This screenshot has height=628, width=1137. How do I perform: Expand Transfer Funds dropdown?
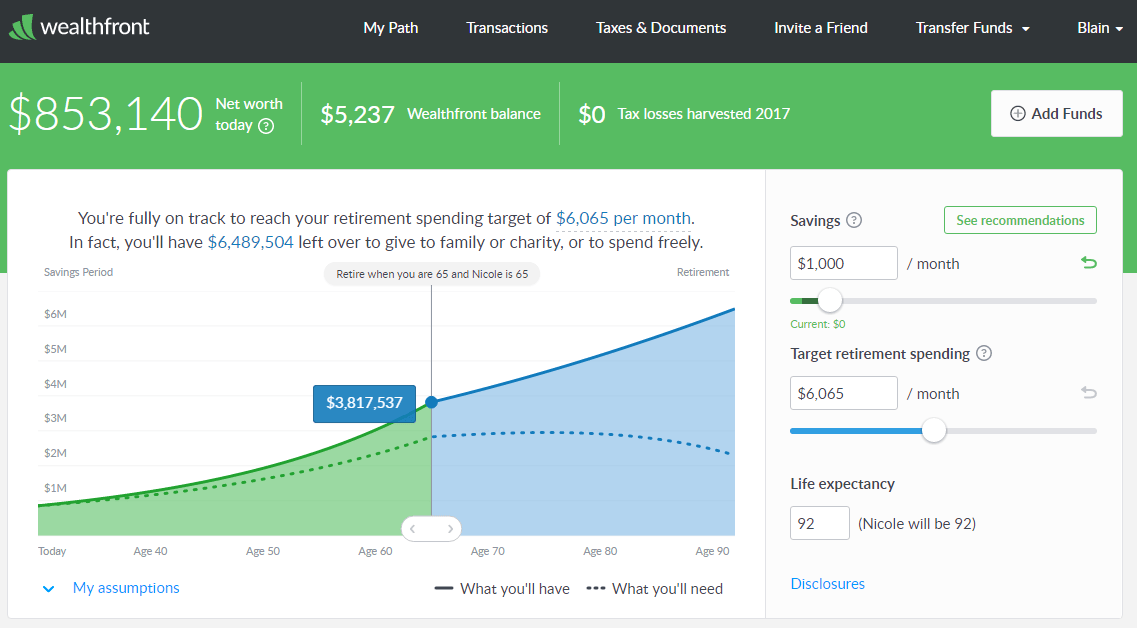[x=972, y=28]
